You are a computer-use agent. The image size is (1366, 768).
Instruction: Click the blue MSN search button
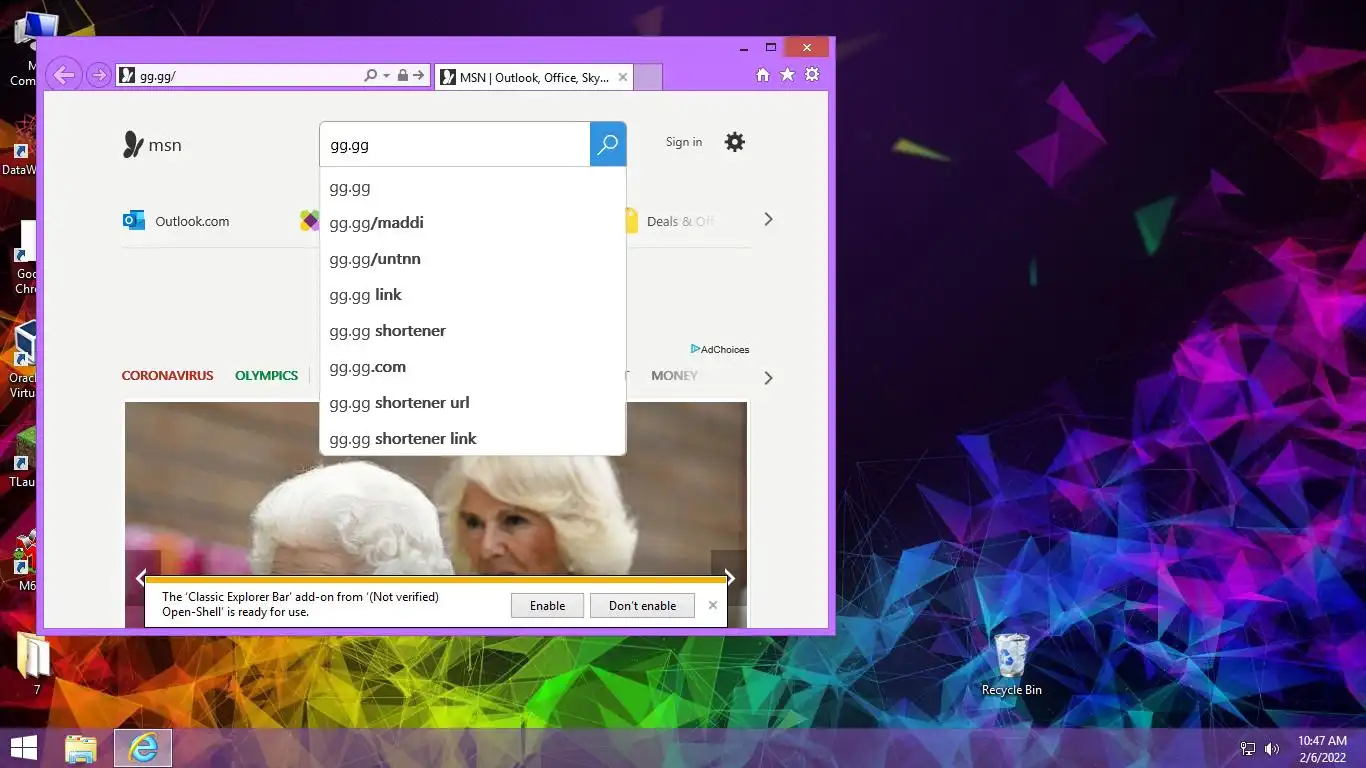(608, 145)
